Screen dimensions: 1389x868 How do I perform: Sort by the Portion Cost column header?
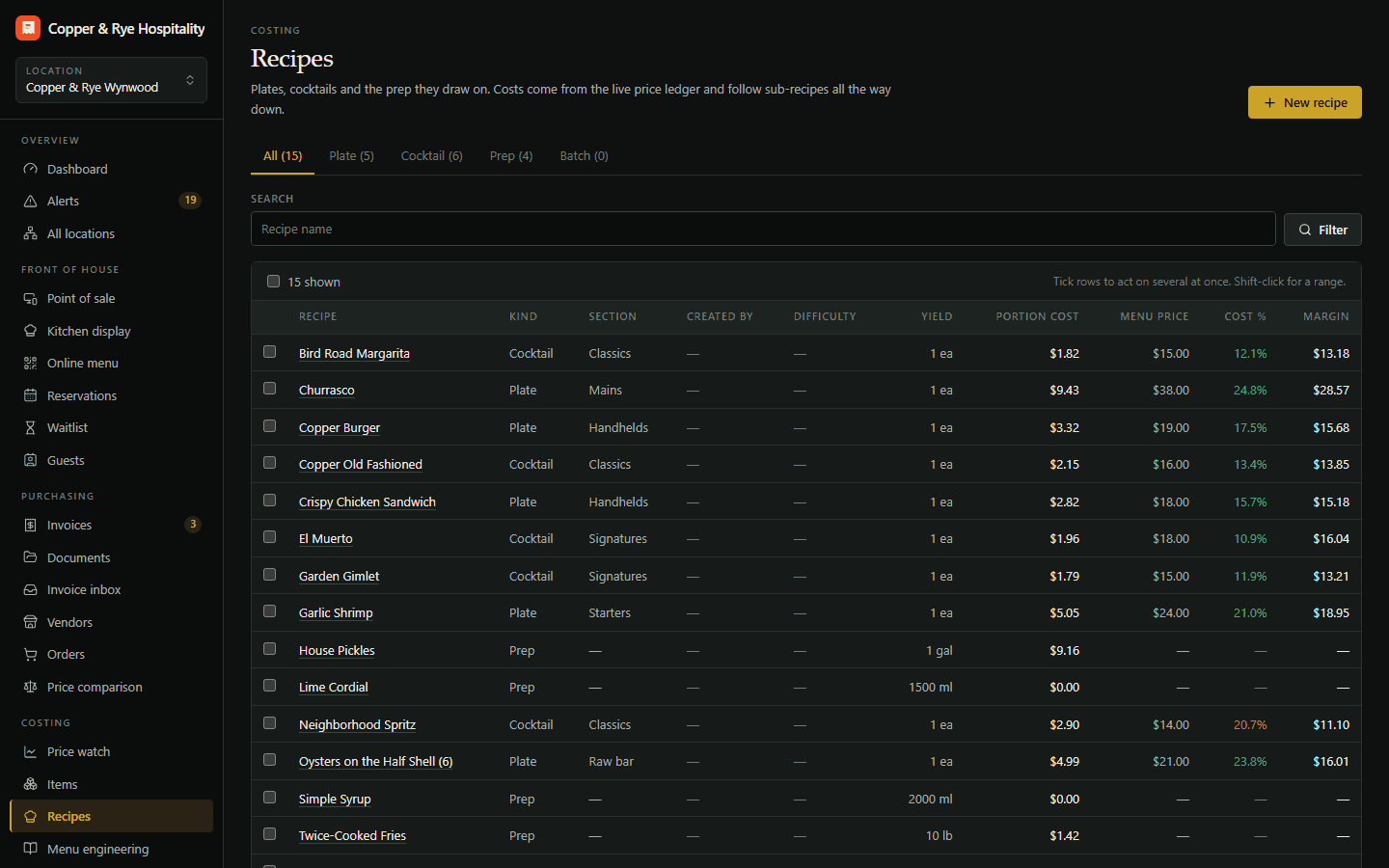(1037, 316)
